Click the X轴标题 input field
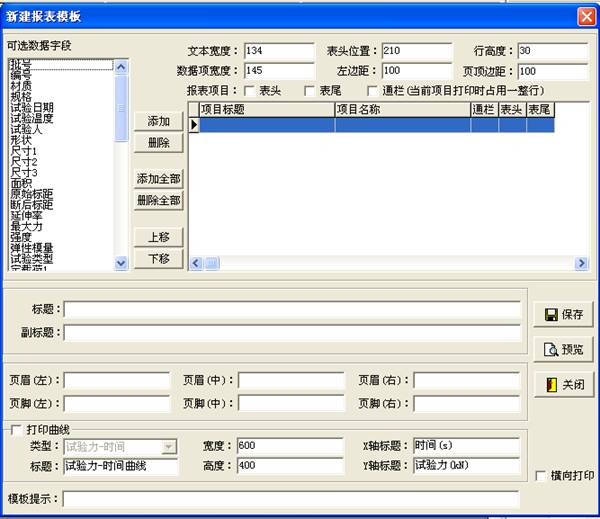The image size is (600, 519). click(466, 446)
